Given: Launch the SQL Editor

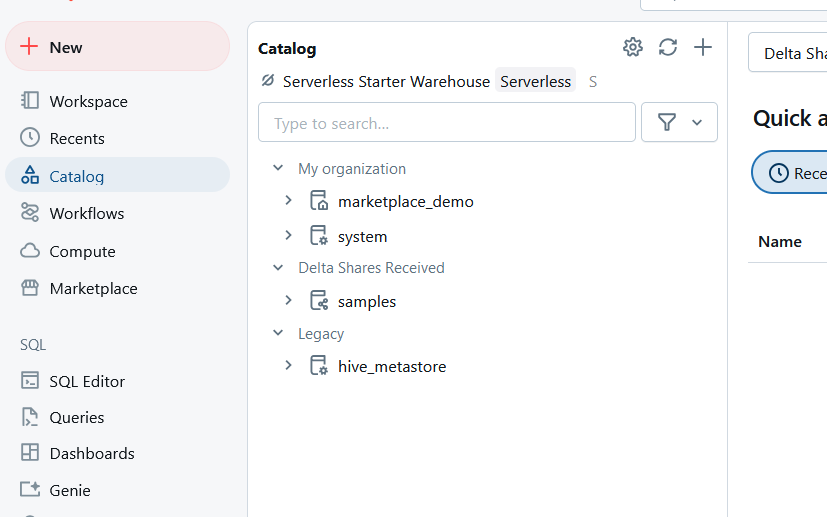Looking at the screenshot, I should [x=87, y=381].
